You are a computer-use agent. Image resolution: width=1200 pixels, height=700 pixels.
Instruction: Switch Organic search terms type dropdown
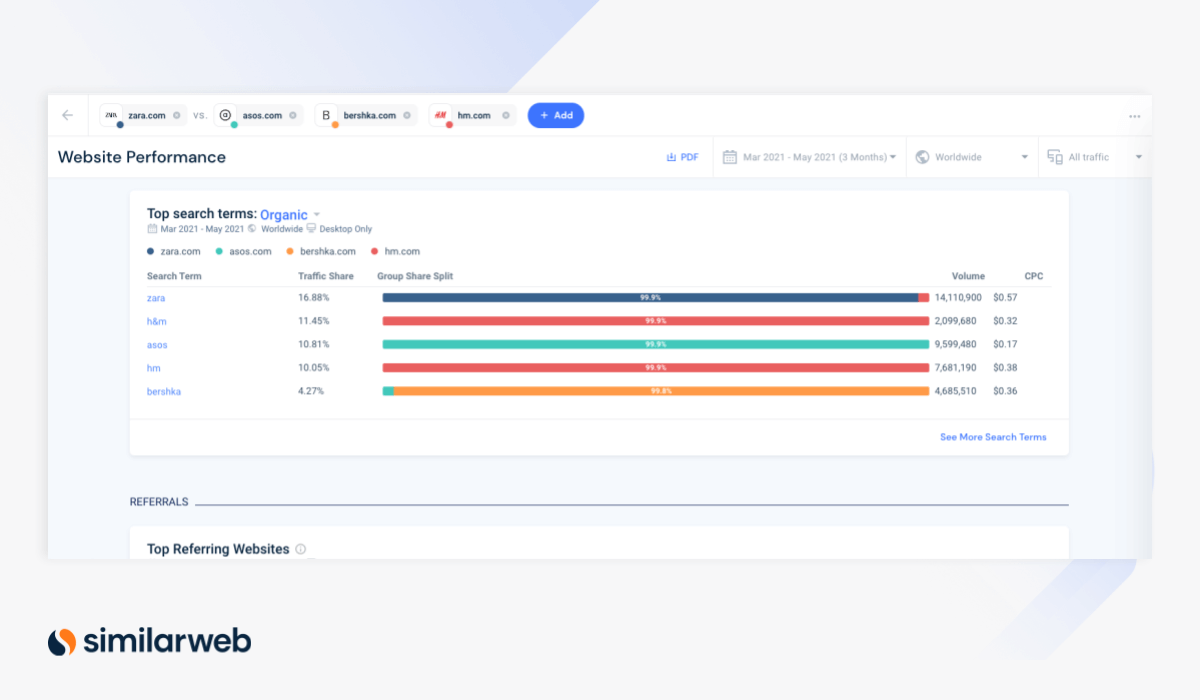(290, 214)
